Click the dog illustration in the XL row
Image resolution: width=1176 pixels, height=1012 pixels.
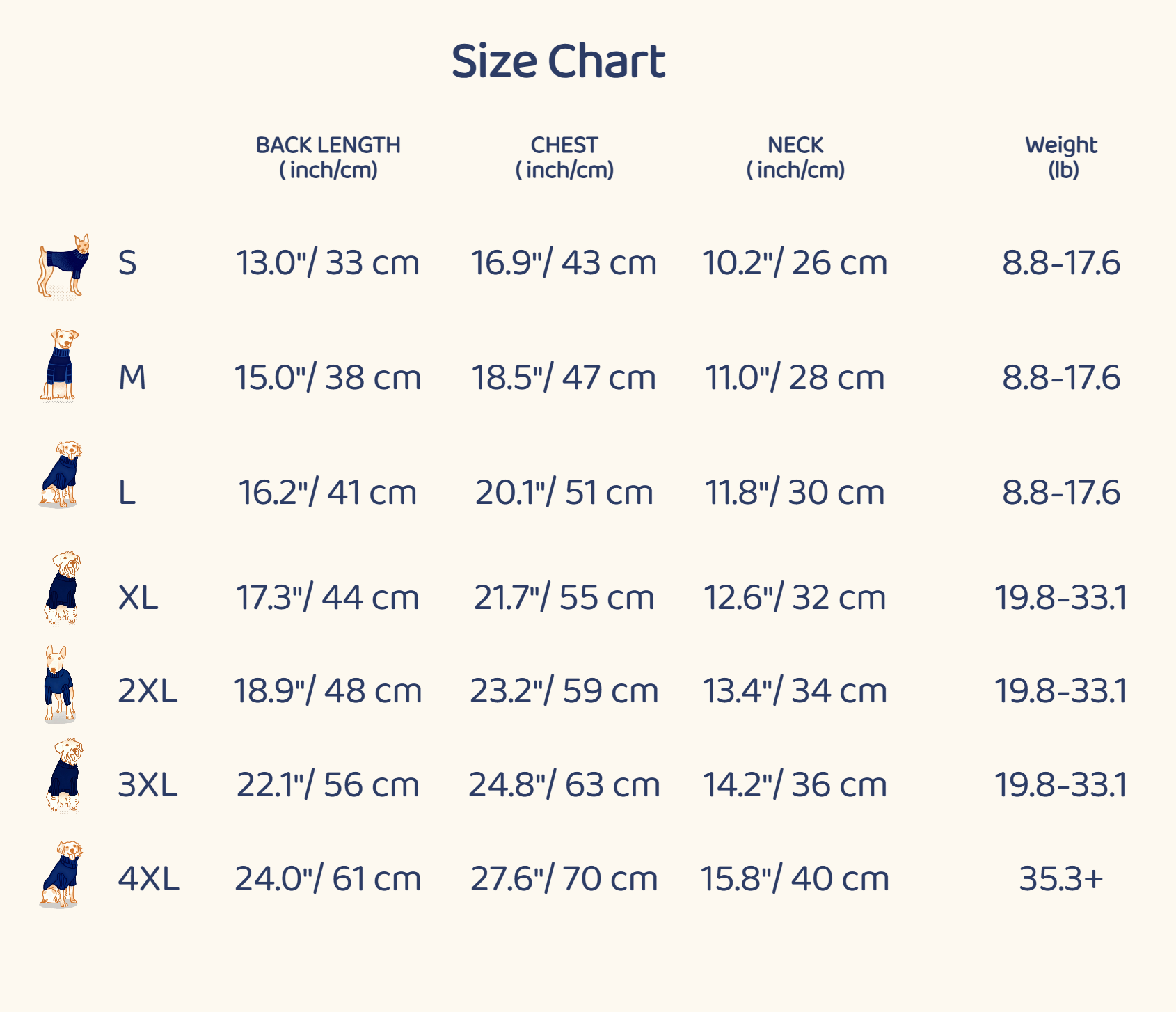pos(63,587)
